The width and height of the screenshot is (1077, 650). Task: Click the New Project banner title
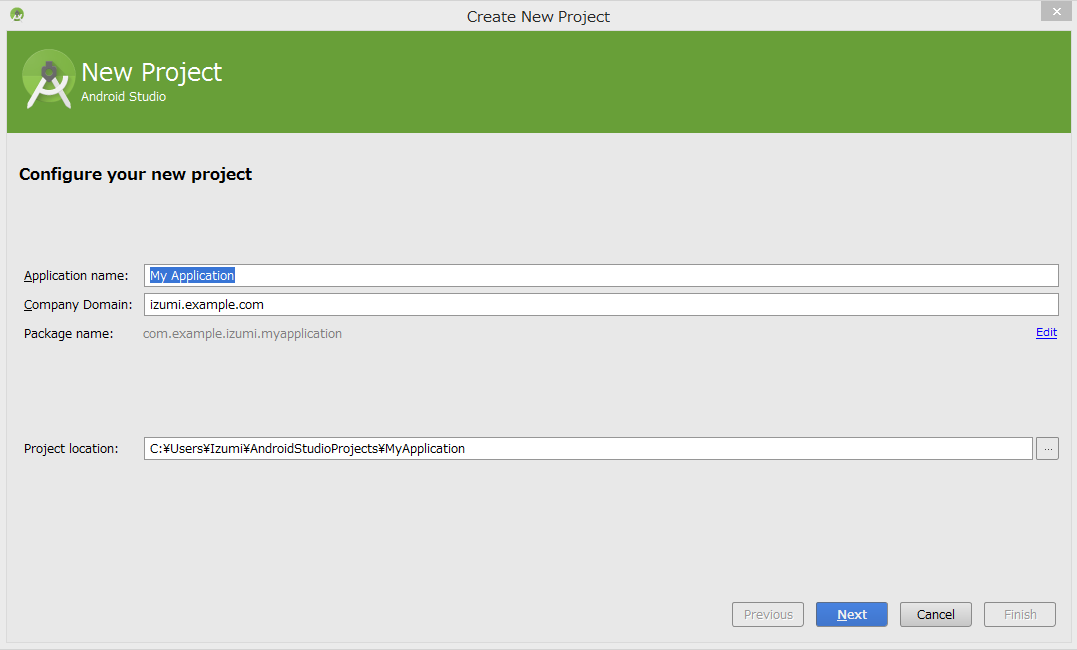tap(152, 72)
